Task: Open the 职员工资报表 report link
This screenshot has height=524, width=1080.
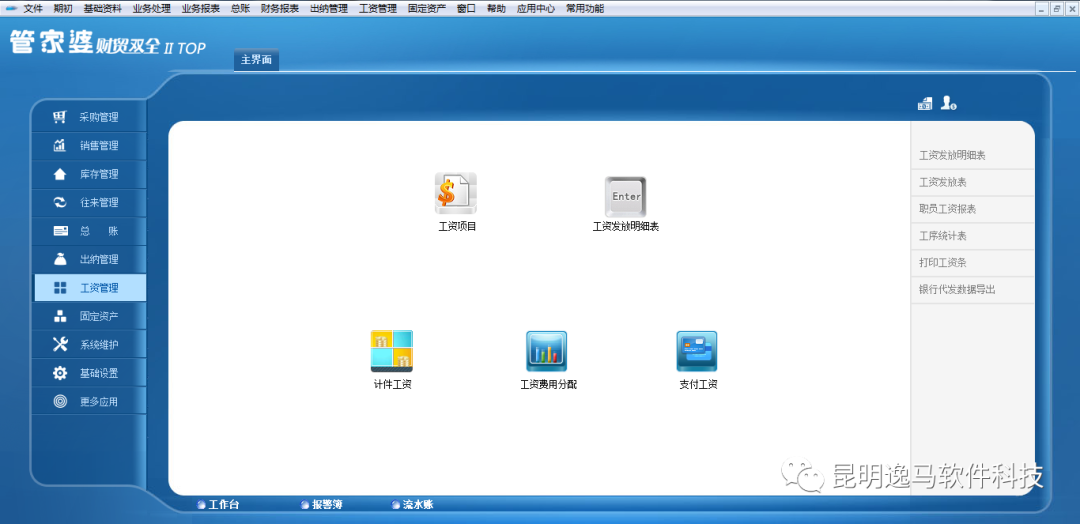Action: pyautogui.click(x=947, y=209)
